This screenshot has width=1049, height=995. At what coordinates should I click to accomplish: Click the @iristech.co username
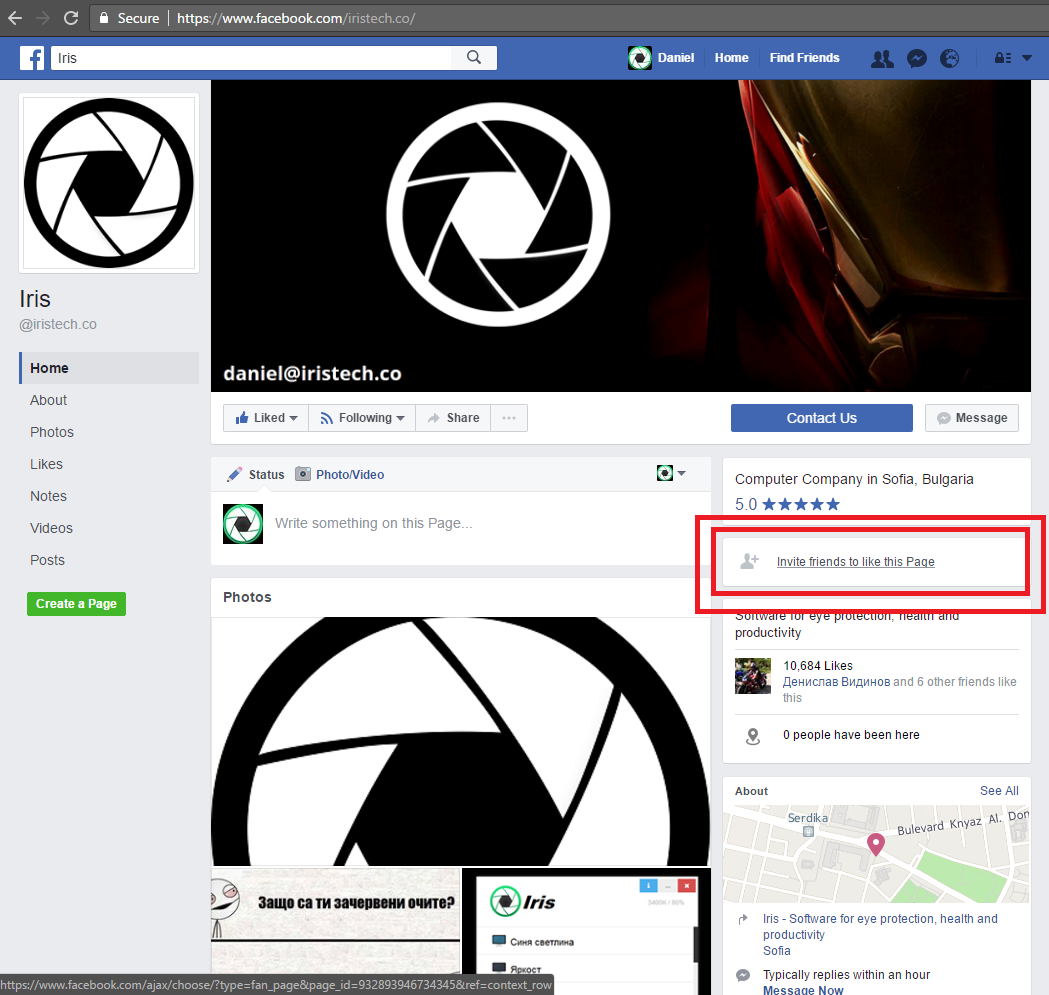(58, 325)
